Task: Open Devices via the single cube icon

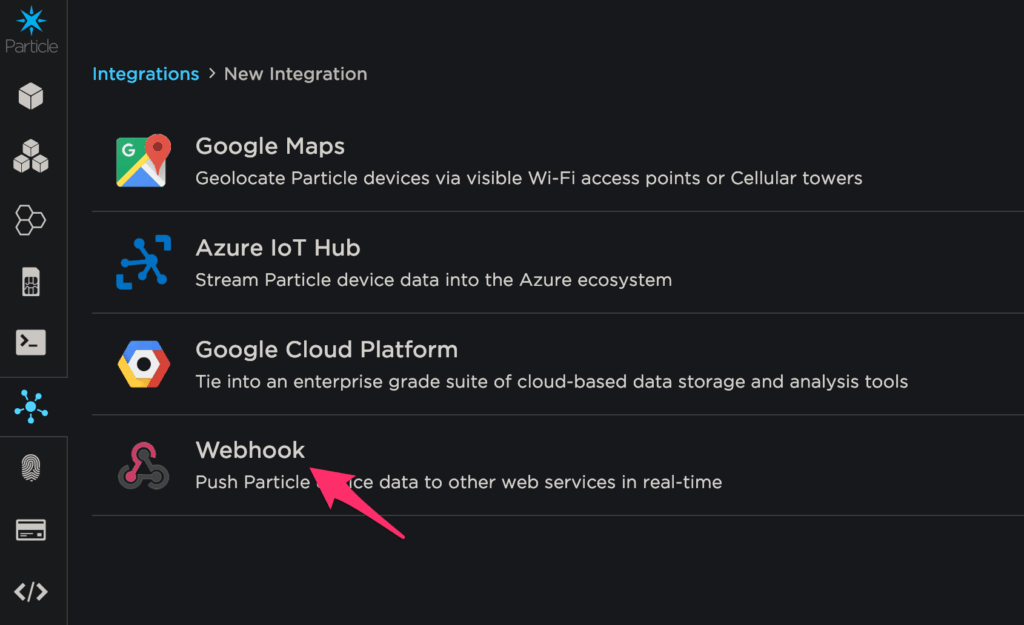Action: [x=31, y=96]
